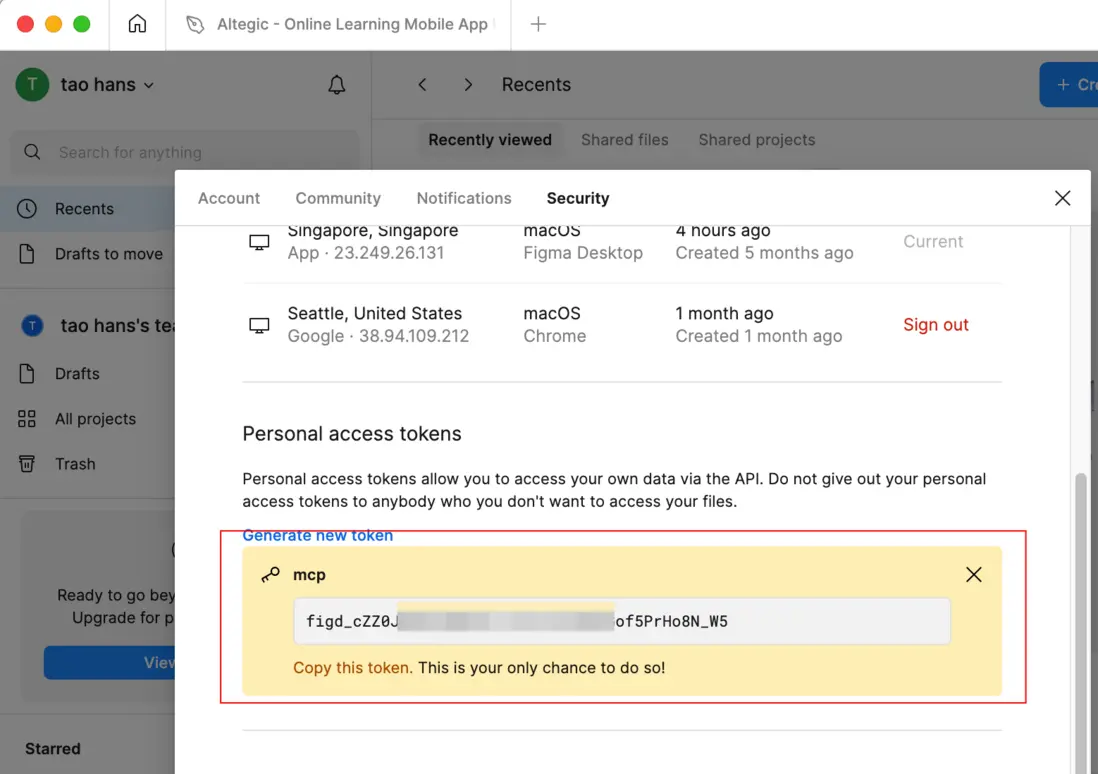Switch to the Account tab
Screen dimensions: 1098x774
coord(229,198)
